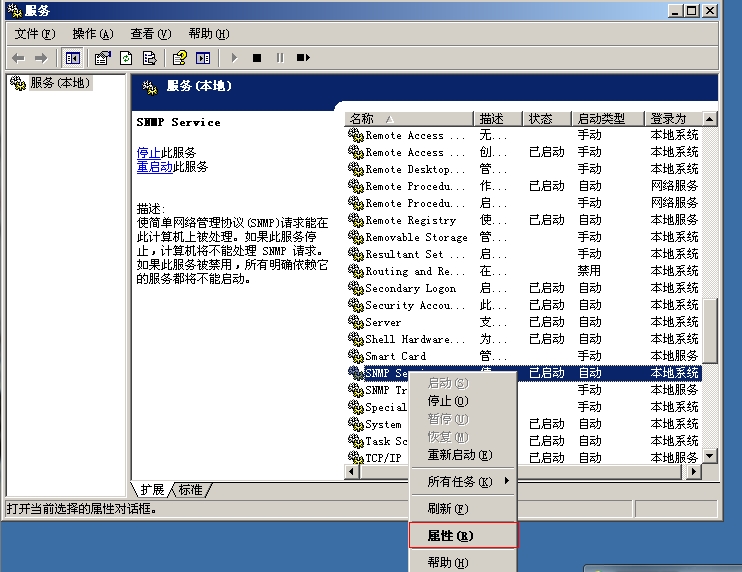Click the 重启动 this service link
Image resolution: width=742 pixels, height=572 pixels.
155,167
